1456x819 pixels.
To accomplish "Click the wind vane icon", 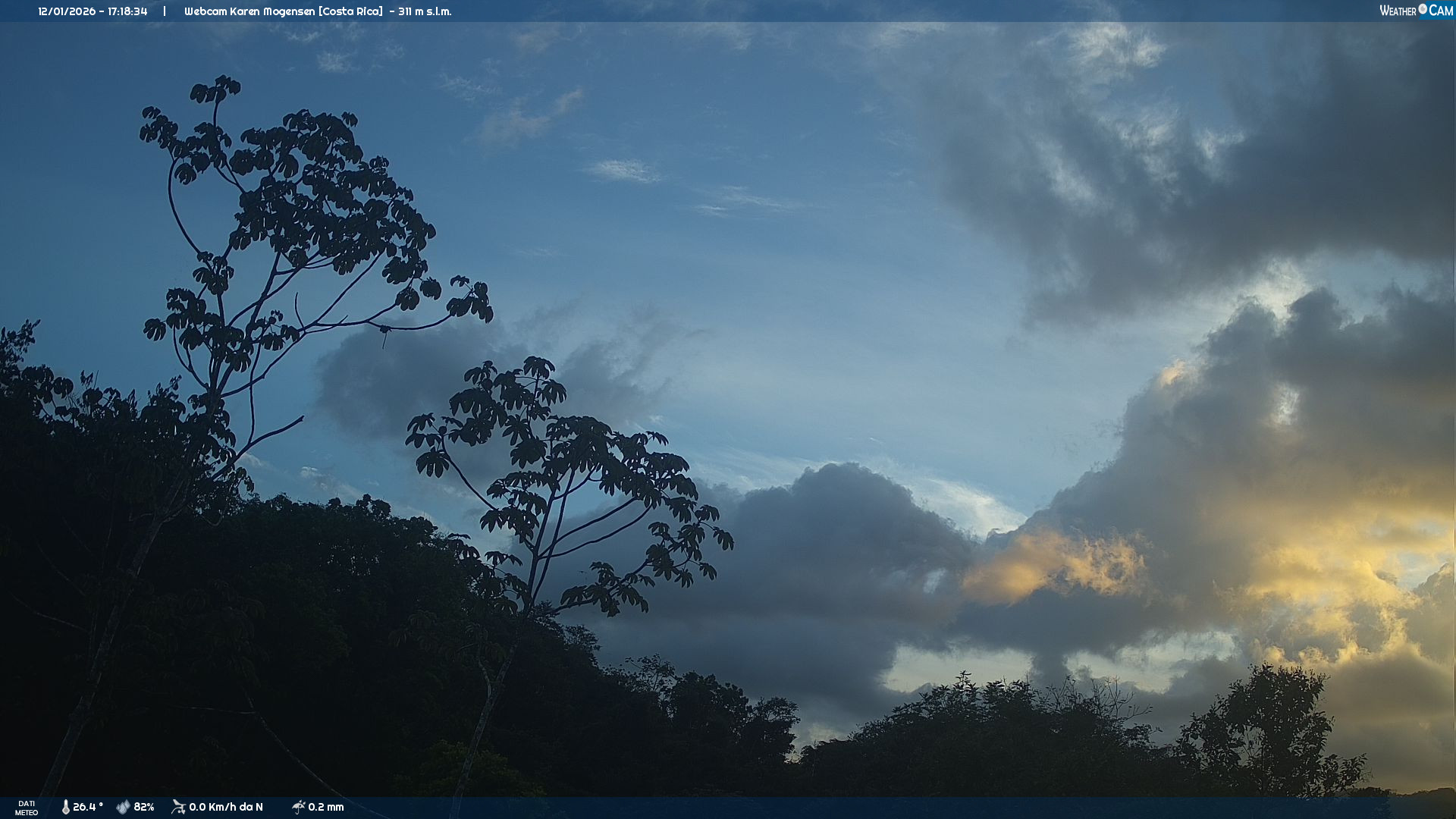I will (x=178, y=807).
